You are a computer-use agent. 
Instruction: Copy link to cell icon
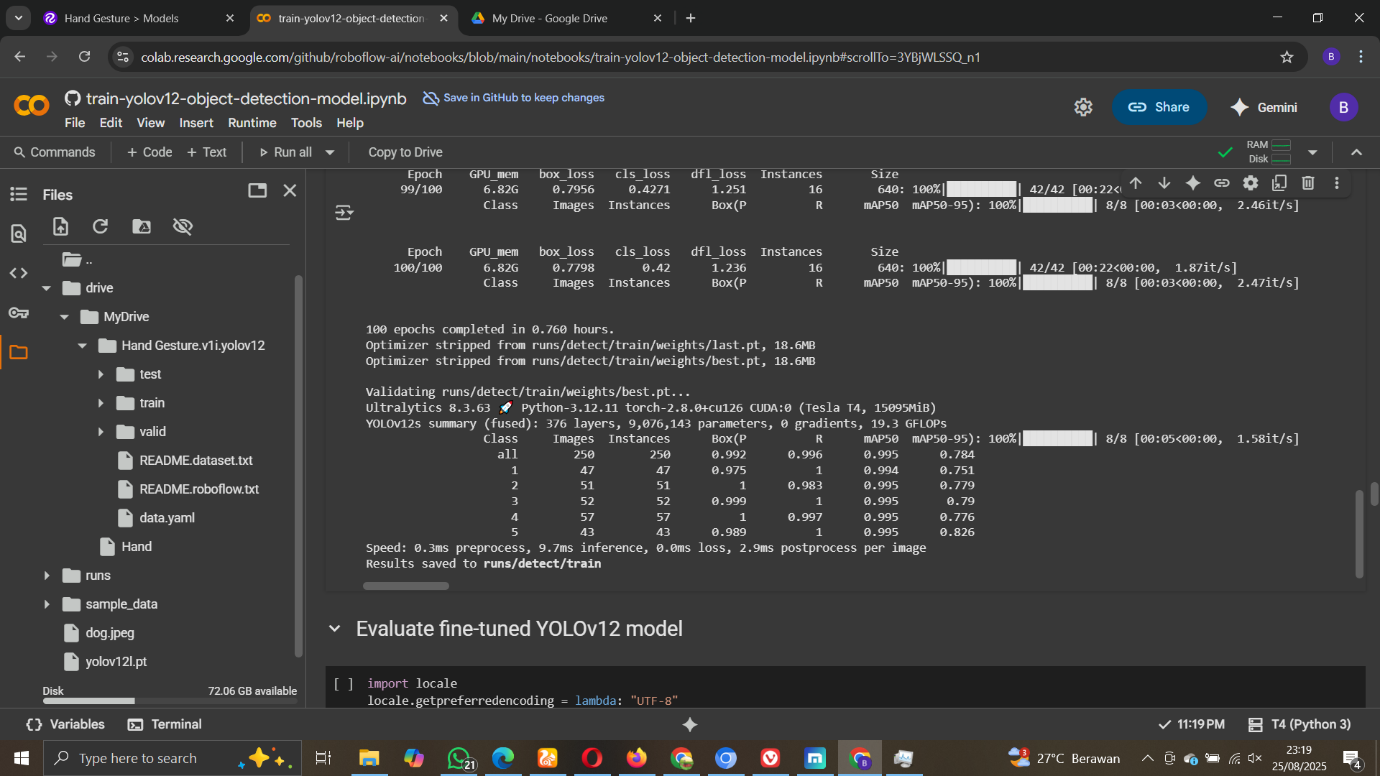(1221, 183)
